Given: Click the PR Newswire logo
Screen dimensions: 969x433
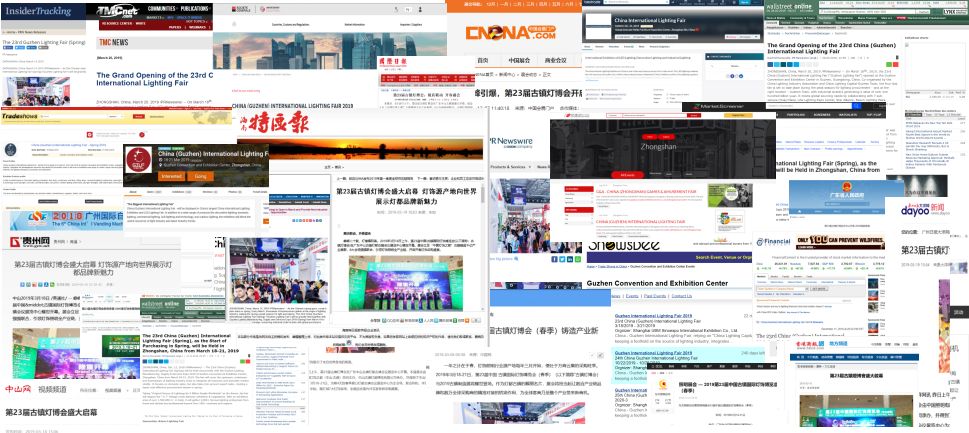Looking at the screenshot, I should pos(510,141).
